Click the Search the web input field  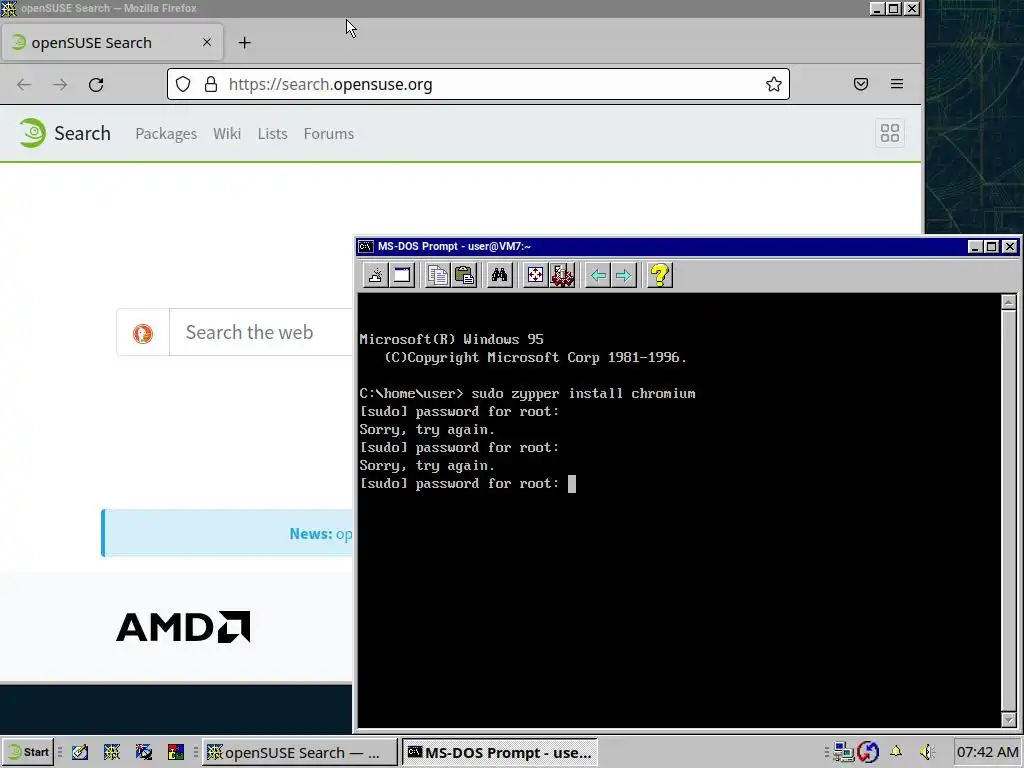pos(261,332)
